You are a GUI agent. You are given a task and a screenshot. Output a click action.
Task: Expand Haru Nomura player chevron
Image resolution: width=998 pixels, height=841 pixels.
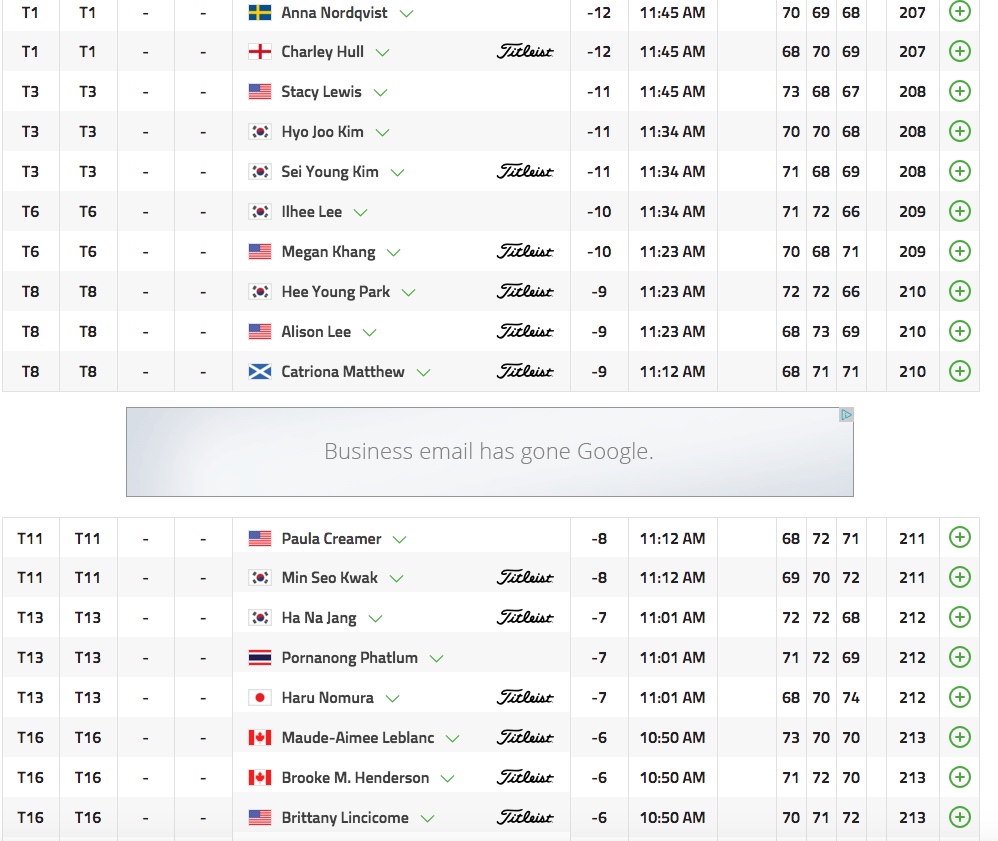click(392, 699)
